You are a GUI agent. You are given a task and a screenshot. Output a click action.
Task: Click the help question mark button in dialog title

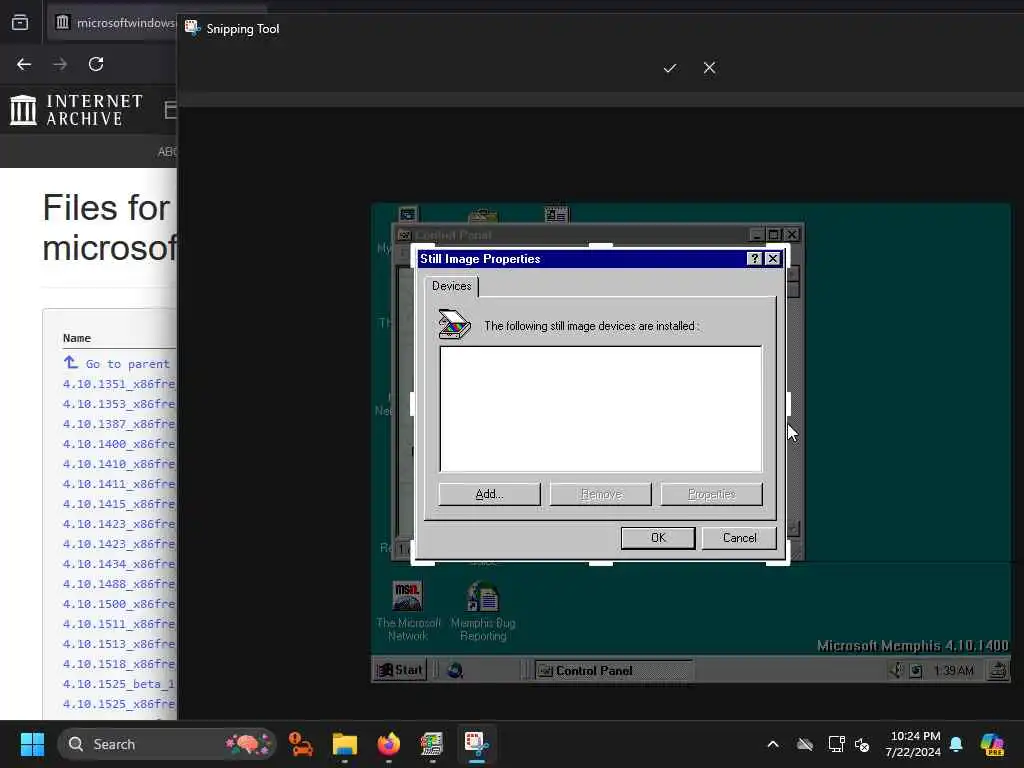click(754, 259)
